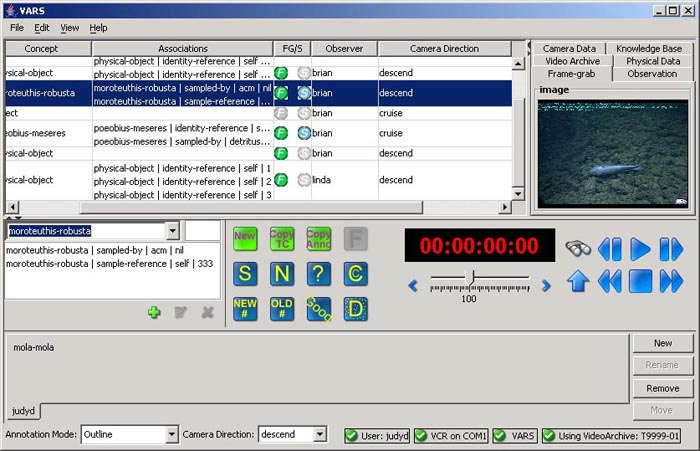This screenshot has height=451, width=700.
Task: Click the Remove button
Action: (x=662, y=388)
